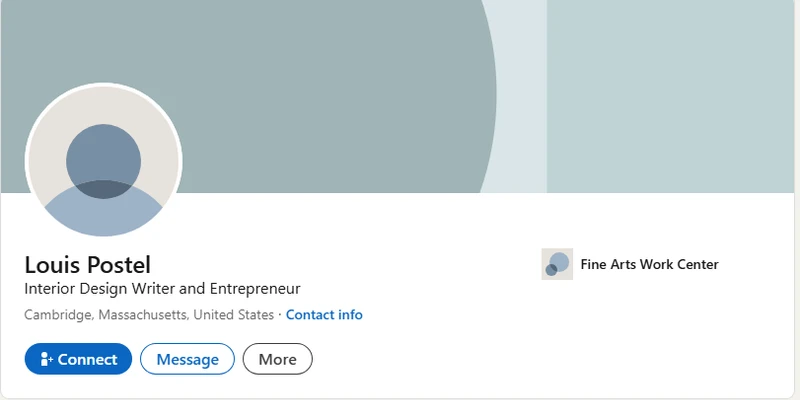Image resolution: width=800 pixels, height=400 pixels.
Task: Open the Contact info link
Action: (x=324, y=315)
